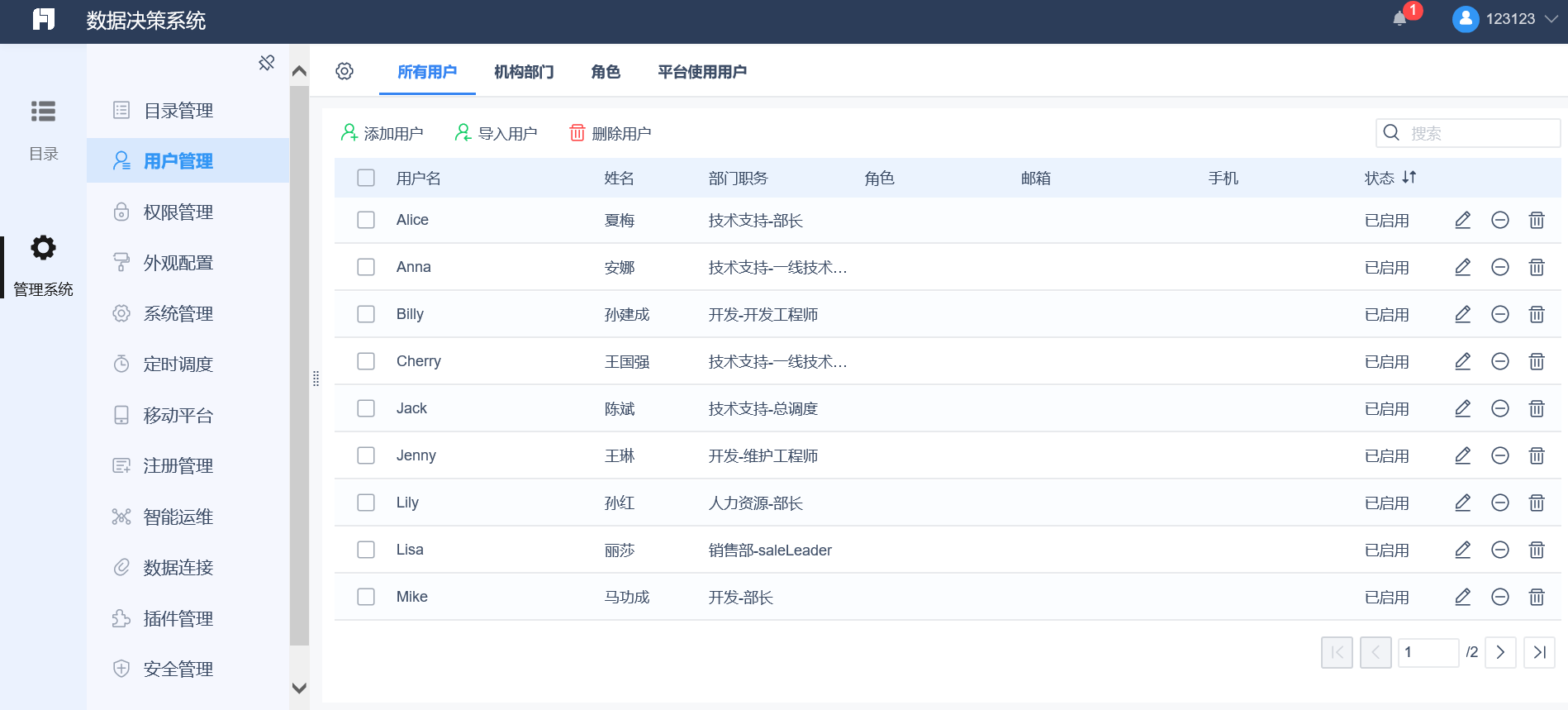1568x710 pixels.
Task: Open 权限管理 in sidebar menu
Action: coord(188,212)
